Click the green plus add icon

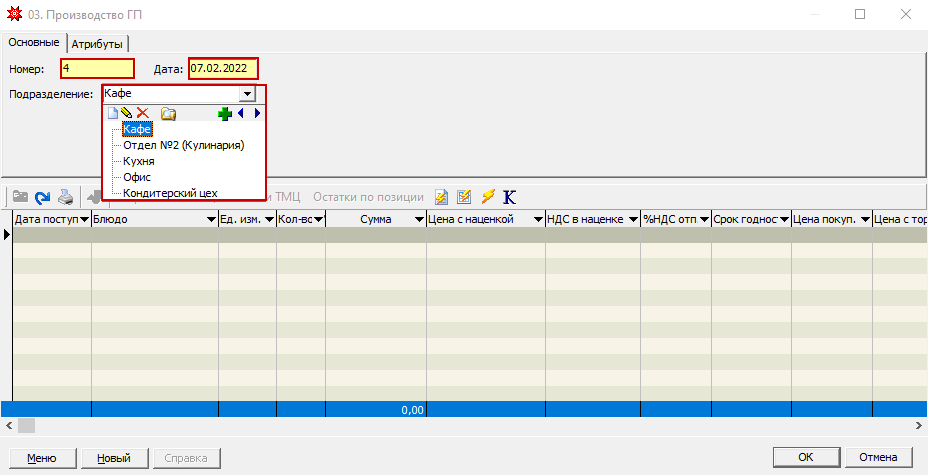(225, 114)
